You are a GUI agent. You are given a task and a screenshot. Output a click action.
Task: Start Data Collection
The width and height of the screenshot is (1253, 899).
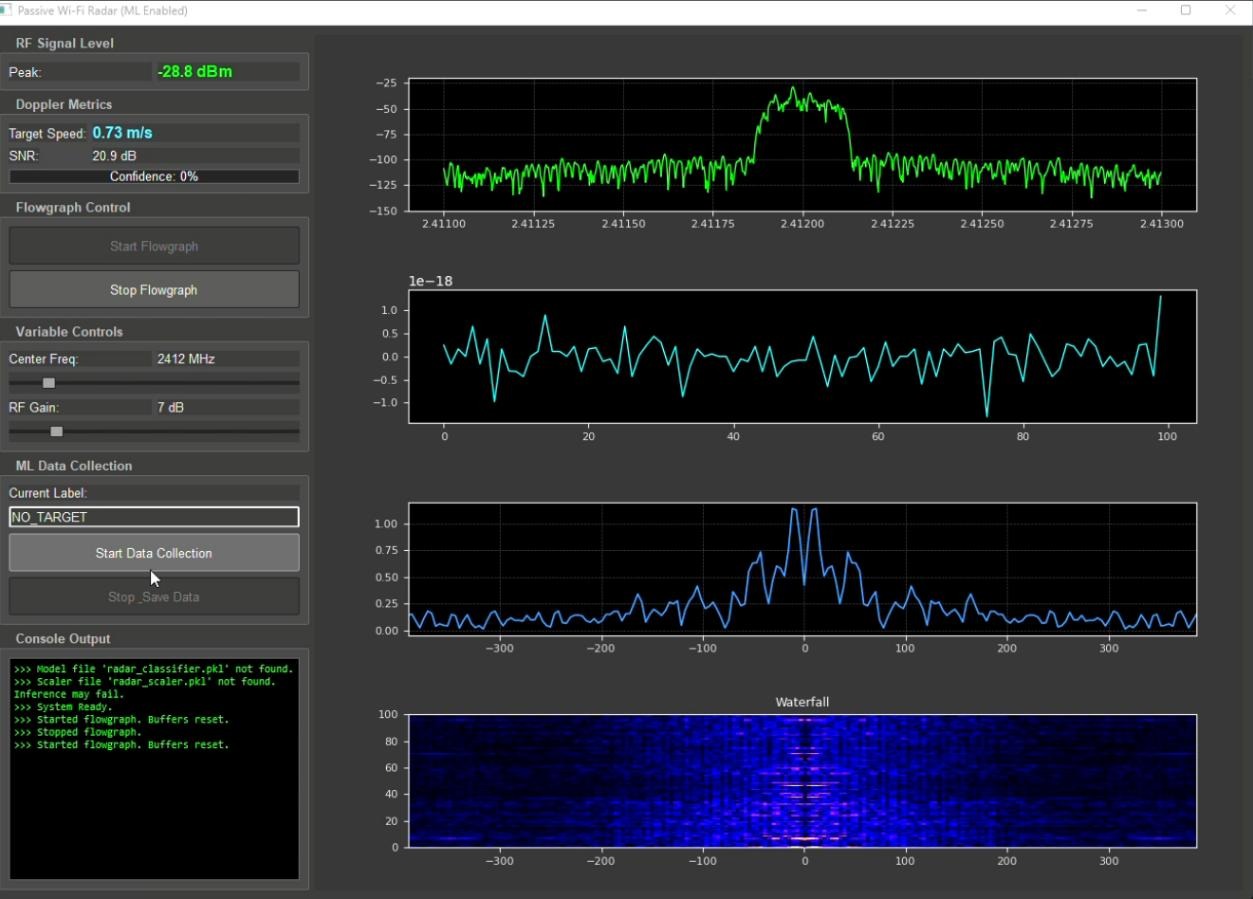tap(154, 553)
